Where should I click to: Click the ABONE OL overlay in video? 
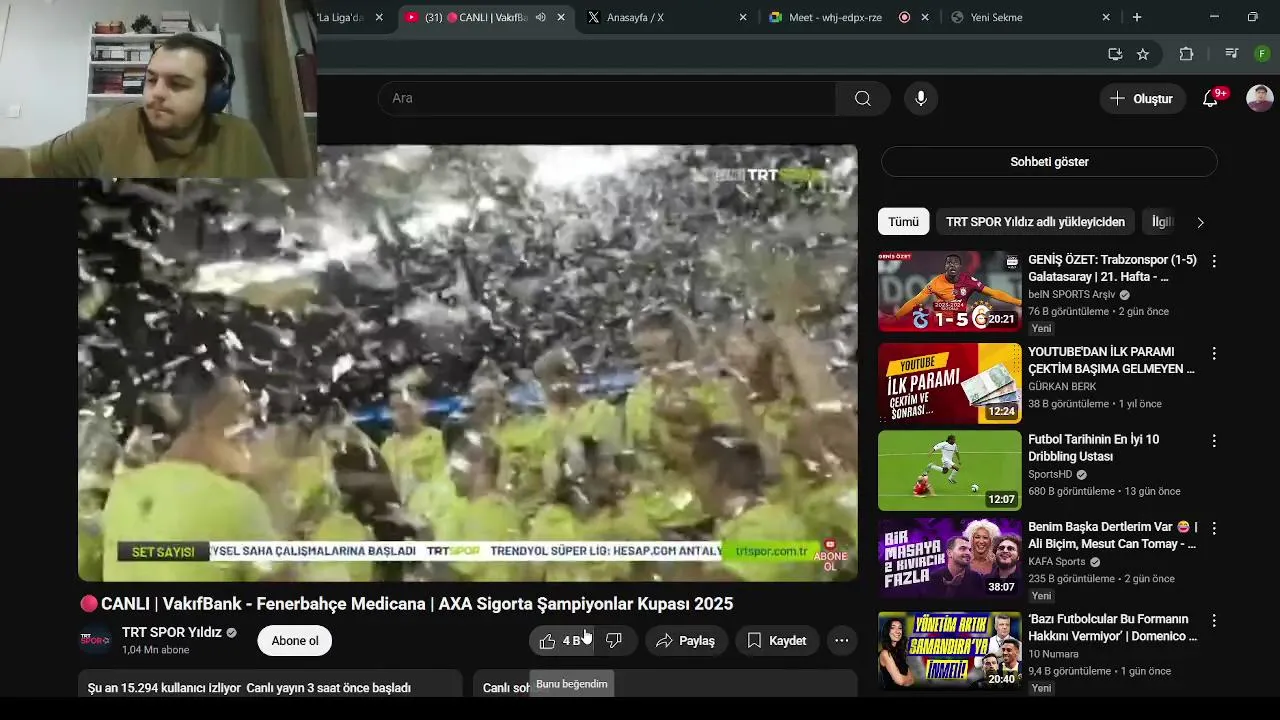[x=830, y=555]
